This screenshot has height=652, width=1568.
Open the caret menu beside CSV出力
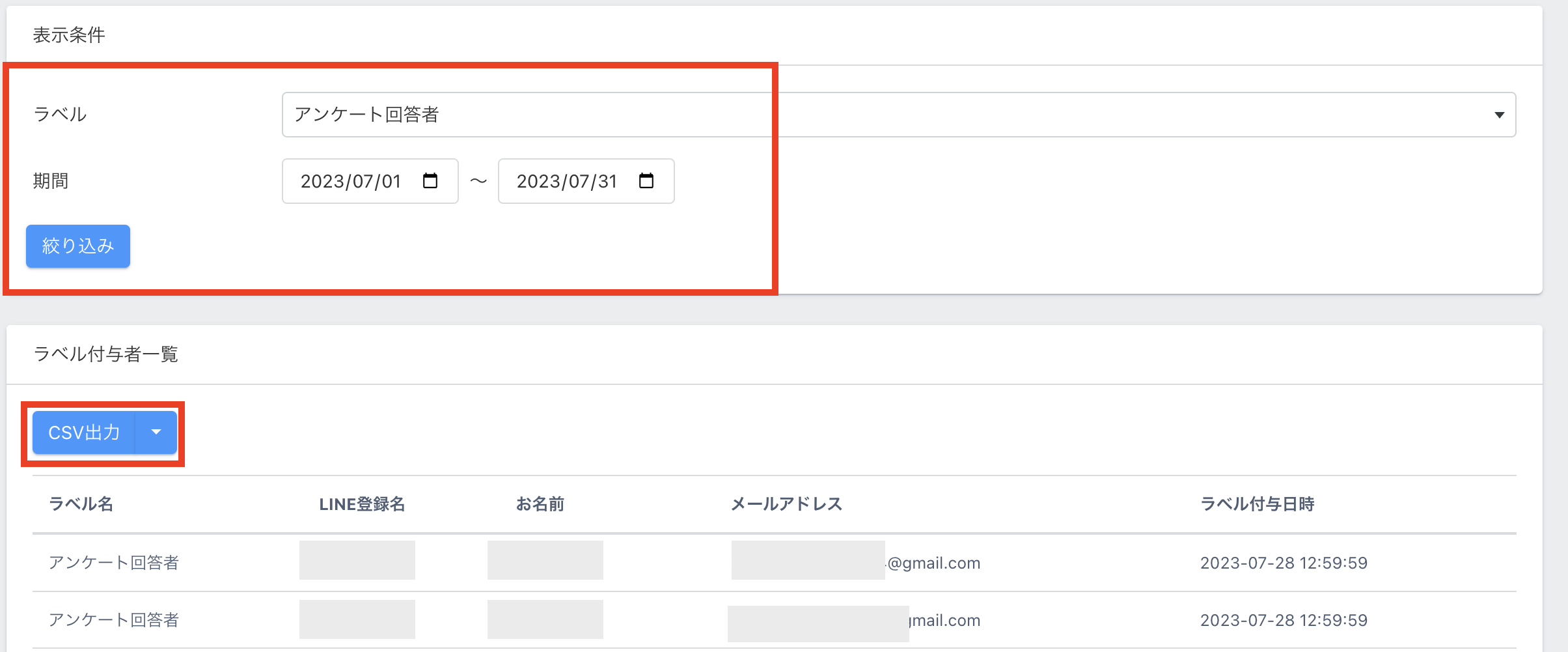coord(156,432)
